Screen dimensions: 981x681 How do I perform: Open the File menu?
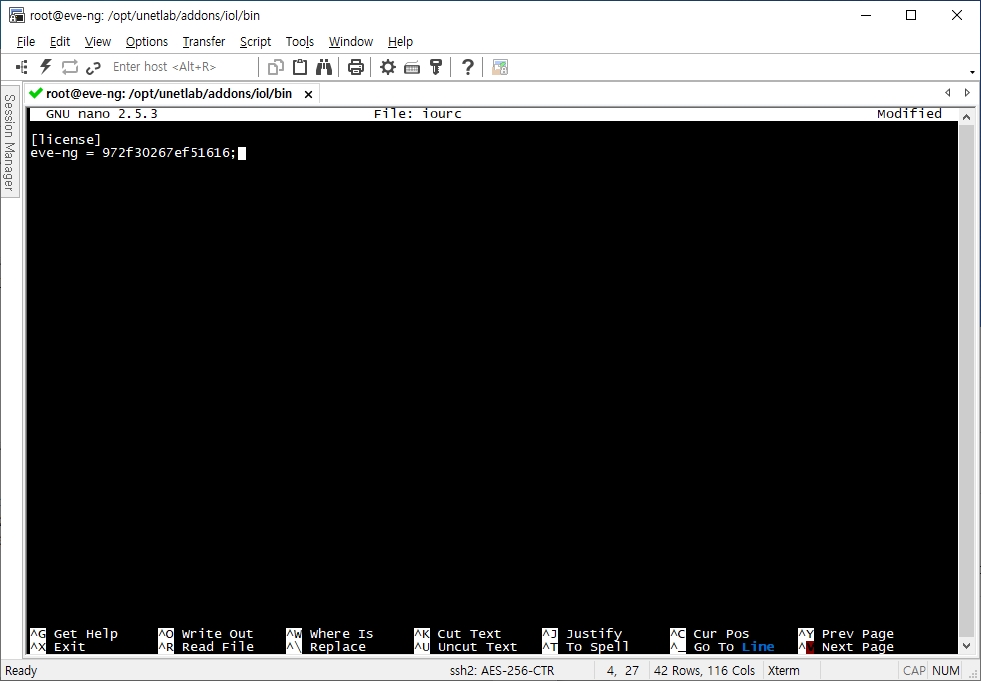pos(26,41)
